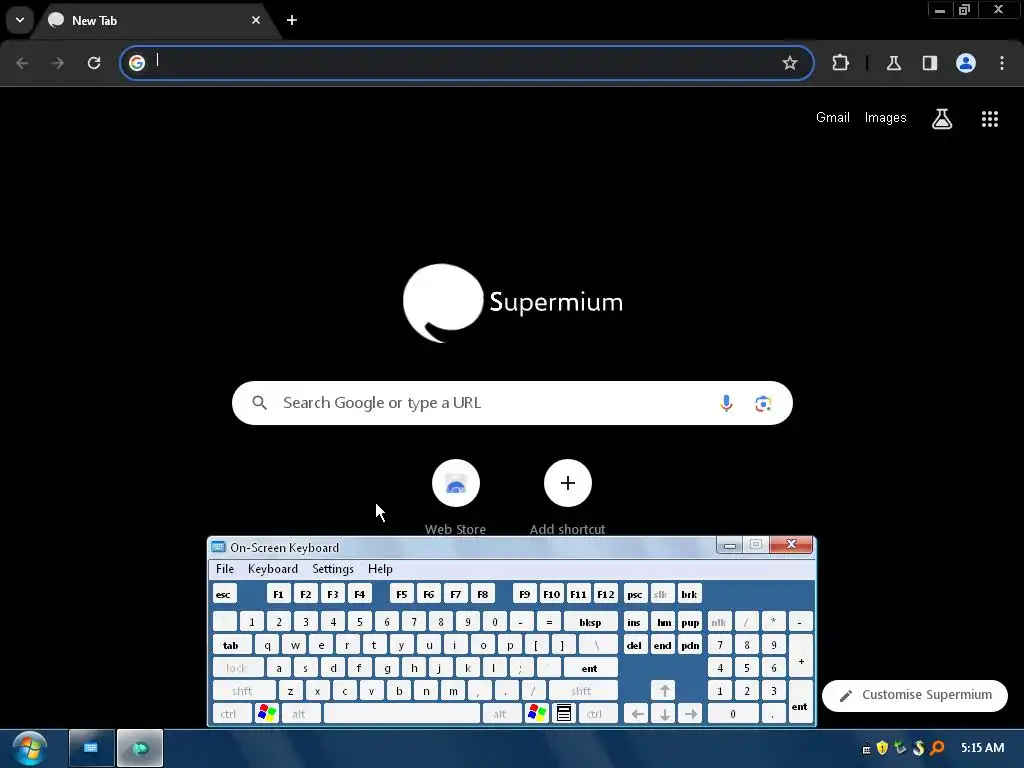Click the browser address bar
Screen dimensions: 1024x768
pos(466,63)
